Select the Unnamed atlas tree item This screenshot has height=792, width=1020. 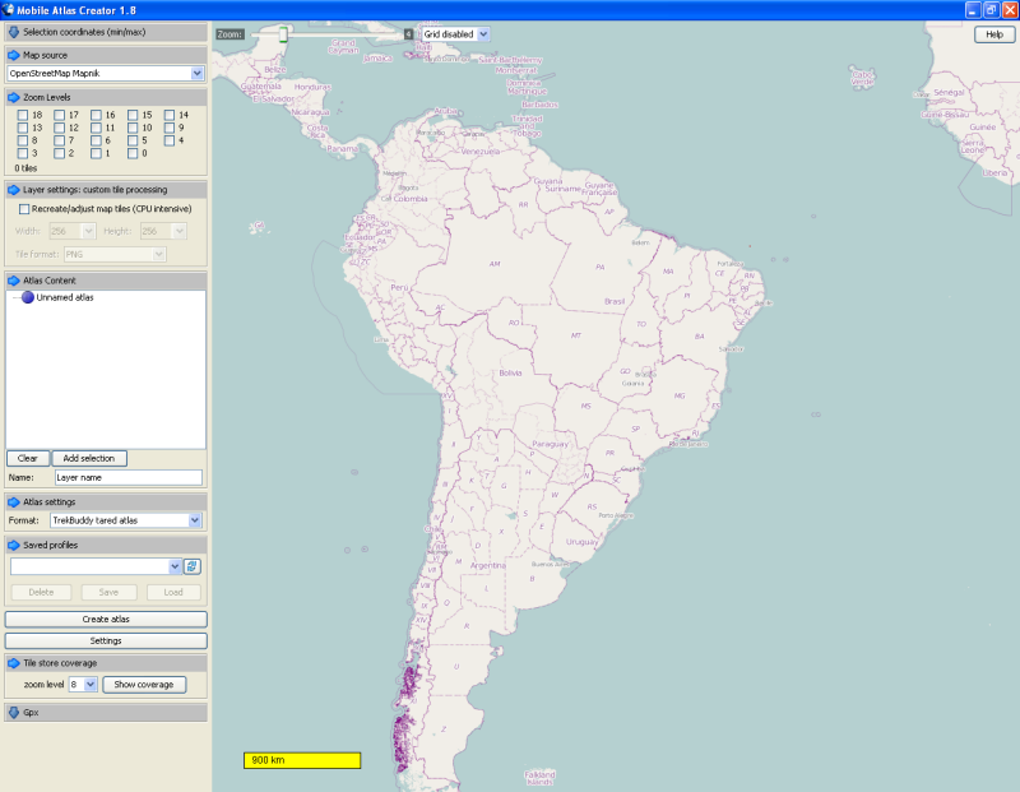[64, 297]
